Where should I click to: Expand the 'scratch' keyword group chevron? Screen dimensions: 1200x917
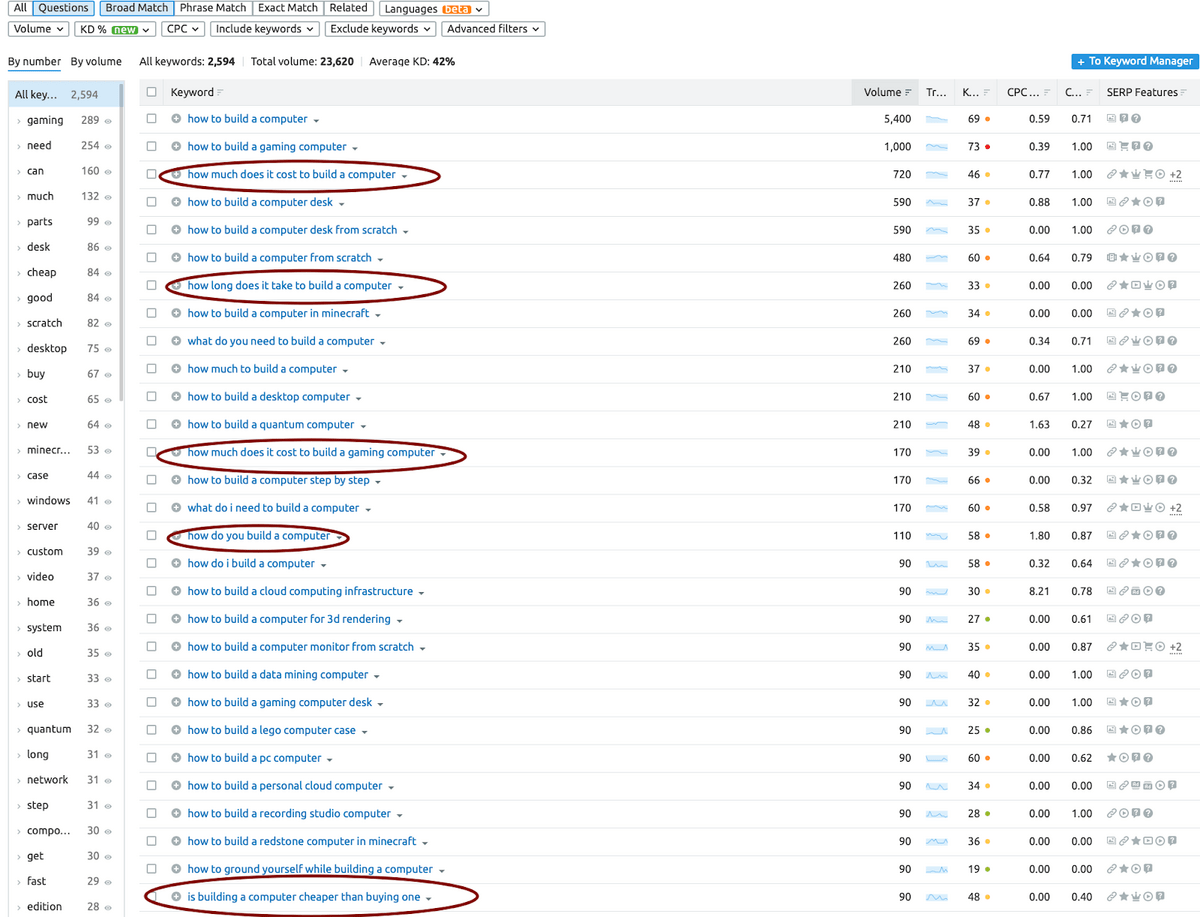[18, 324]
